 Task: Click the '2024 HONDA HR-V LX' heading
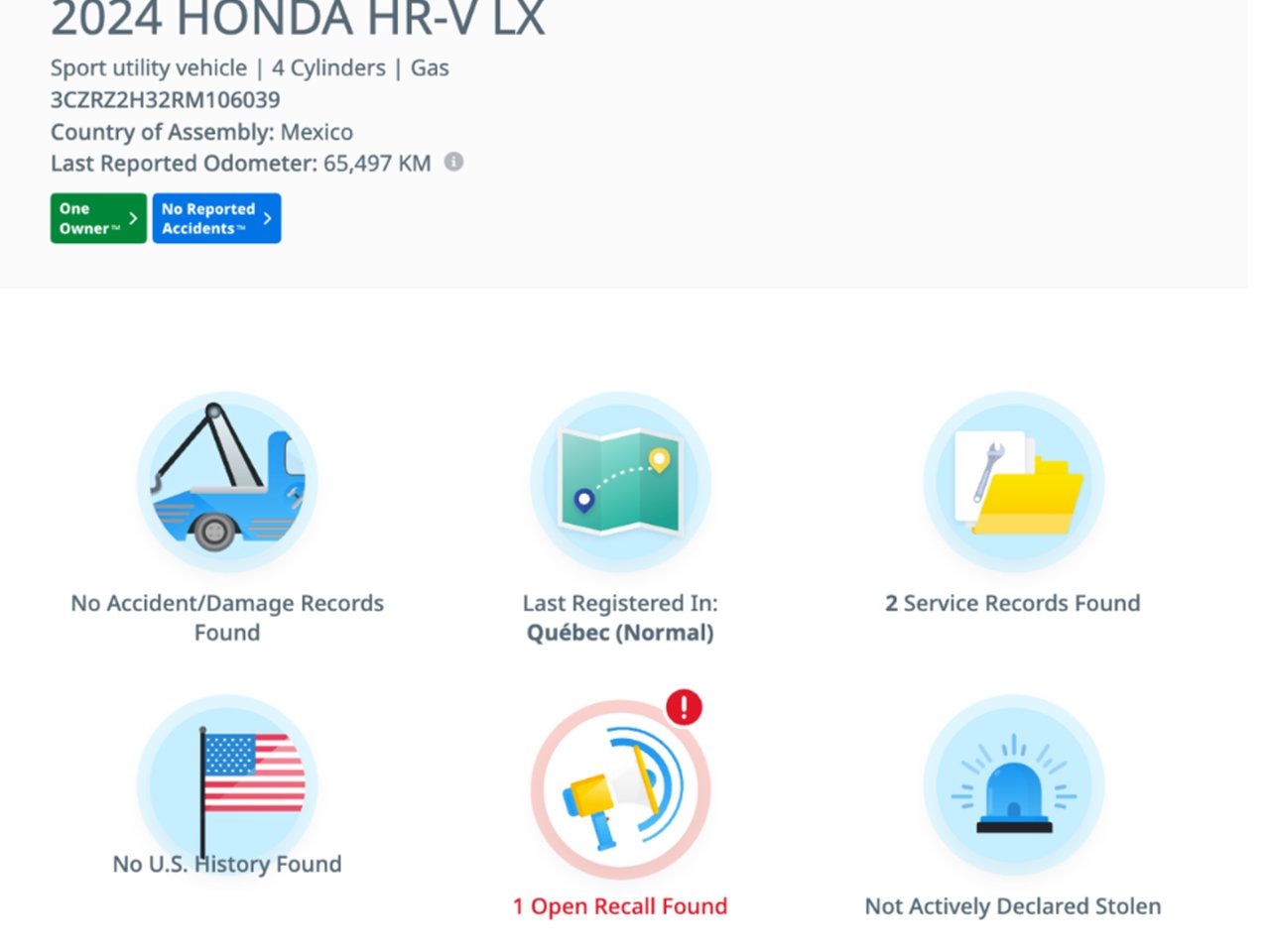[x=298, y=18]
